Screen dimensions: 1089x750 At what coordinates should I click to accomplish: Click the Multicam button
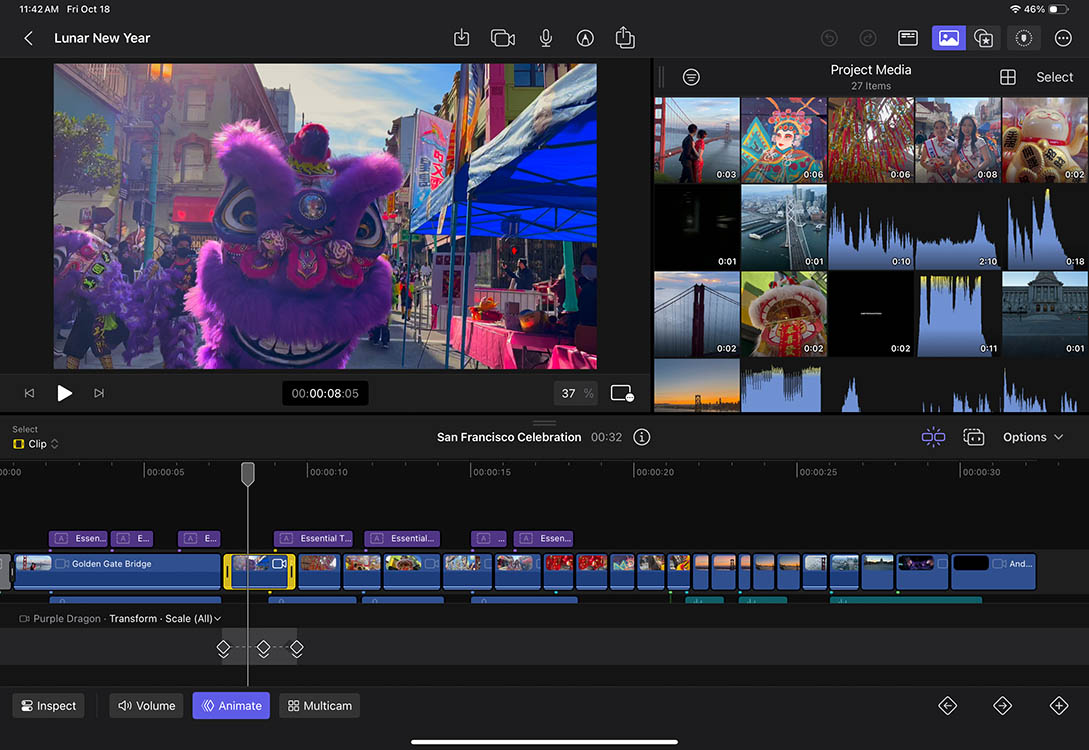coord(319,705)
